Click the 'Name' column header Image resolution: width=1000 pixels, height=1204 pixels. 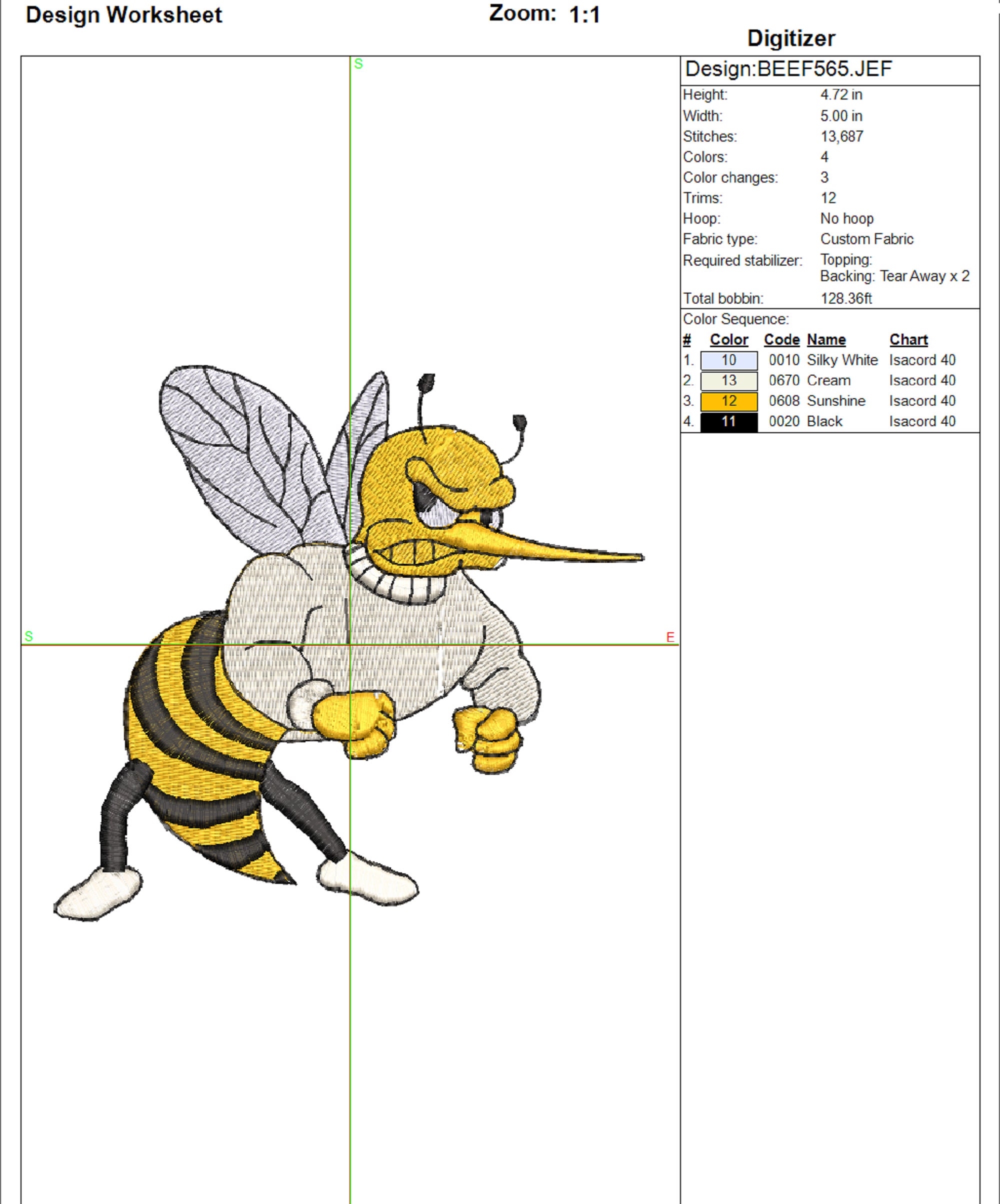click(x=826, y=340)
